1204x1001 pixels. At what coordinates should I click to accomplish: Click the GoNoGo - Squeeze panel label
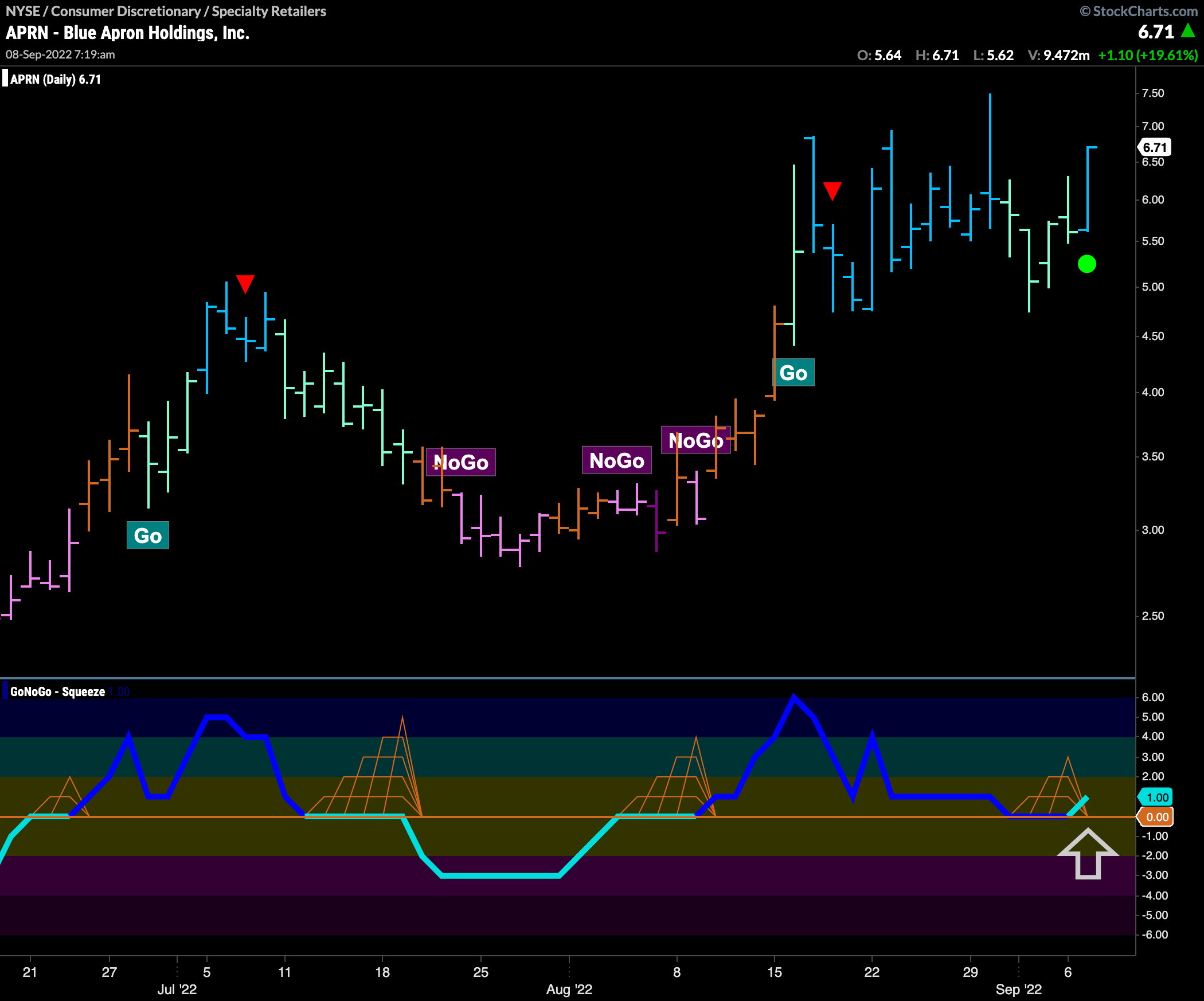(x=57, y=691)
